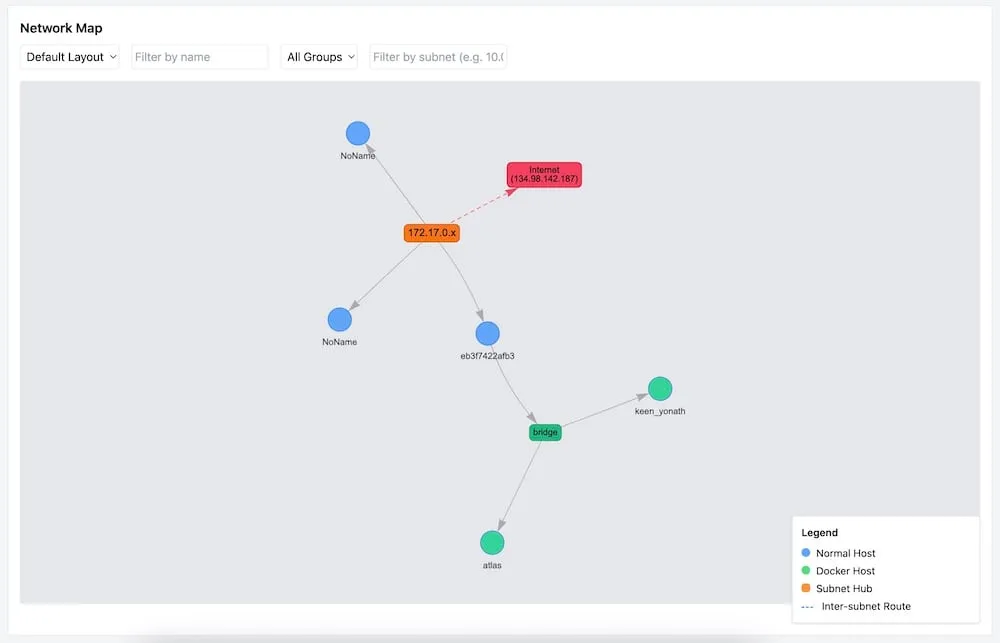
Task: Select the lower NoName host node
Action: click(340, 320)
